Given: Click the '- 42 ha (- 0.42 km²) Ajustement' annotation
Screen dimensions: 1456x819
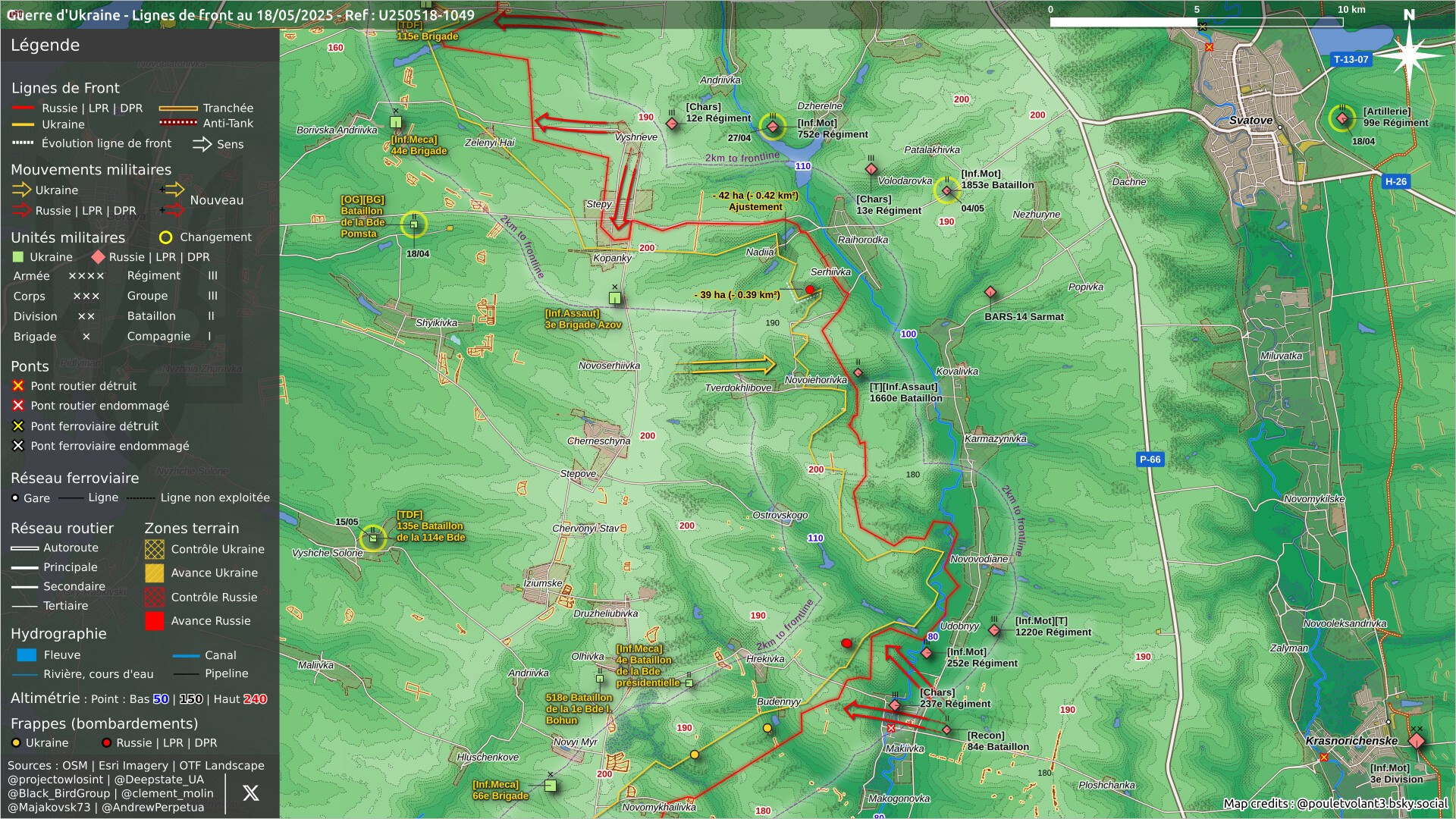Looking at the screenshot, I should [755, 201].
